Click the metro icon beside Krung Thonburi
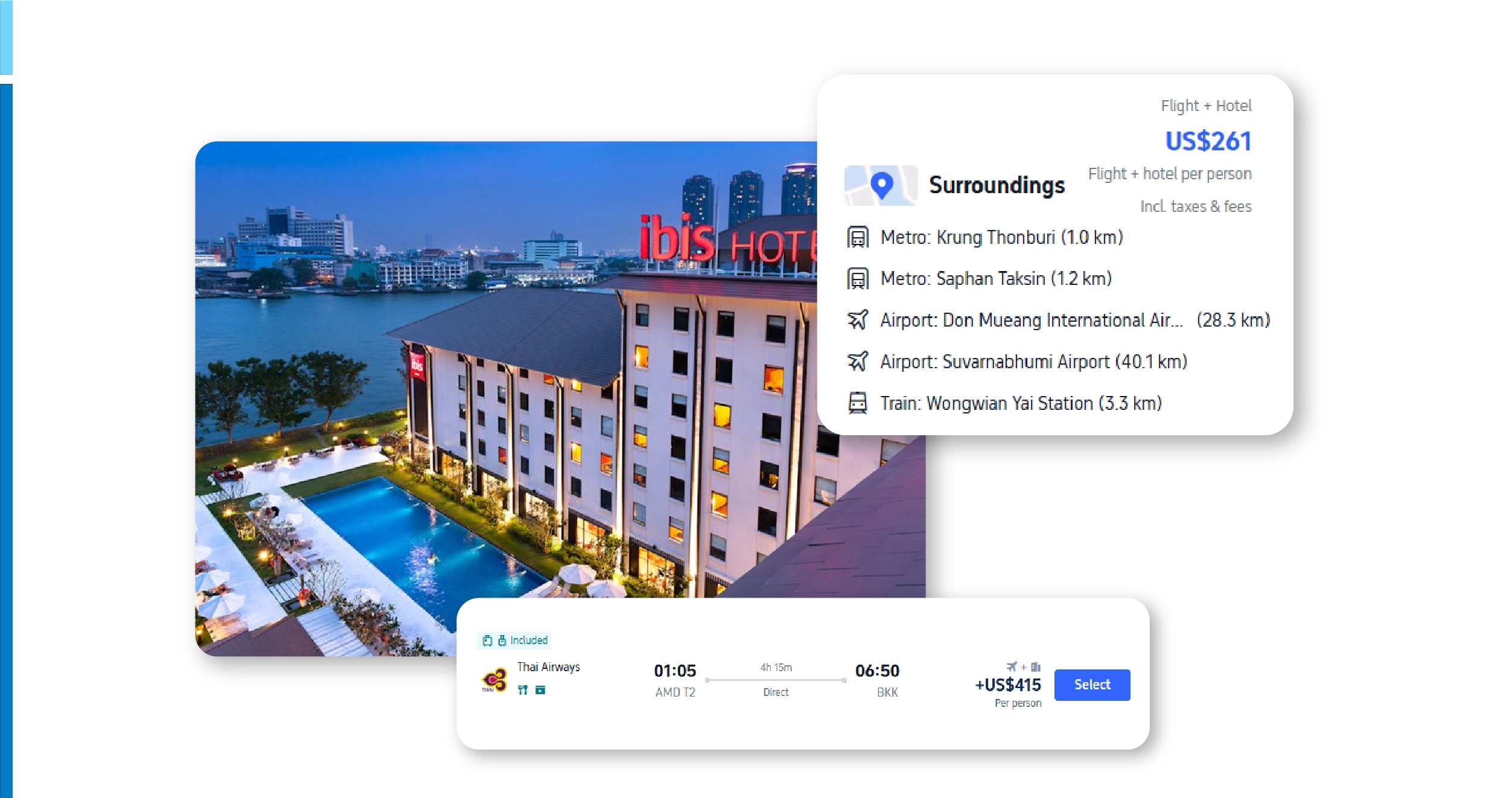 858,237
